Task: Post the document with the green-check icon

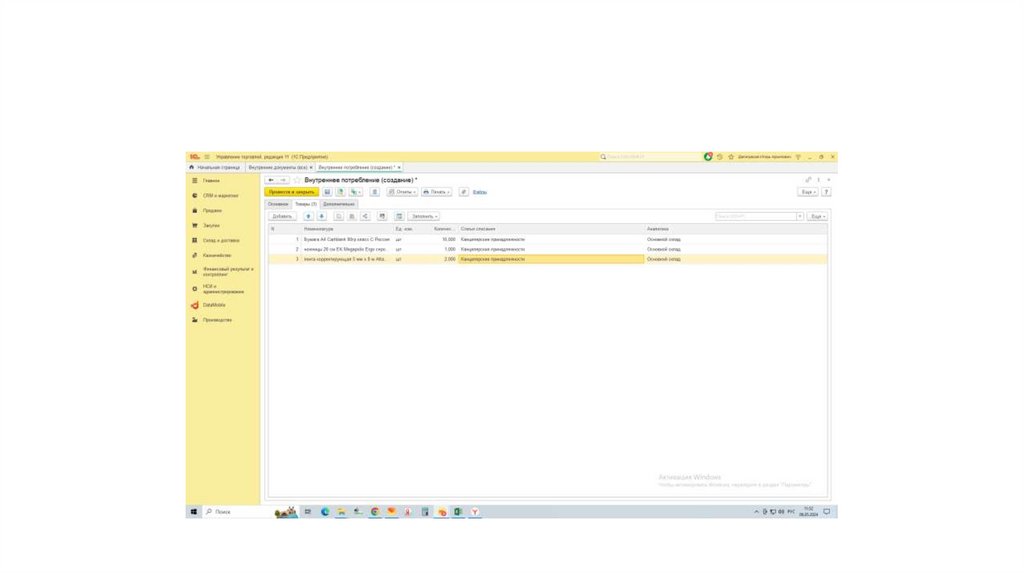Action: point(340,192)
